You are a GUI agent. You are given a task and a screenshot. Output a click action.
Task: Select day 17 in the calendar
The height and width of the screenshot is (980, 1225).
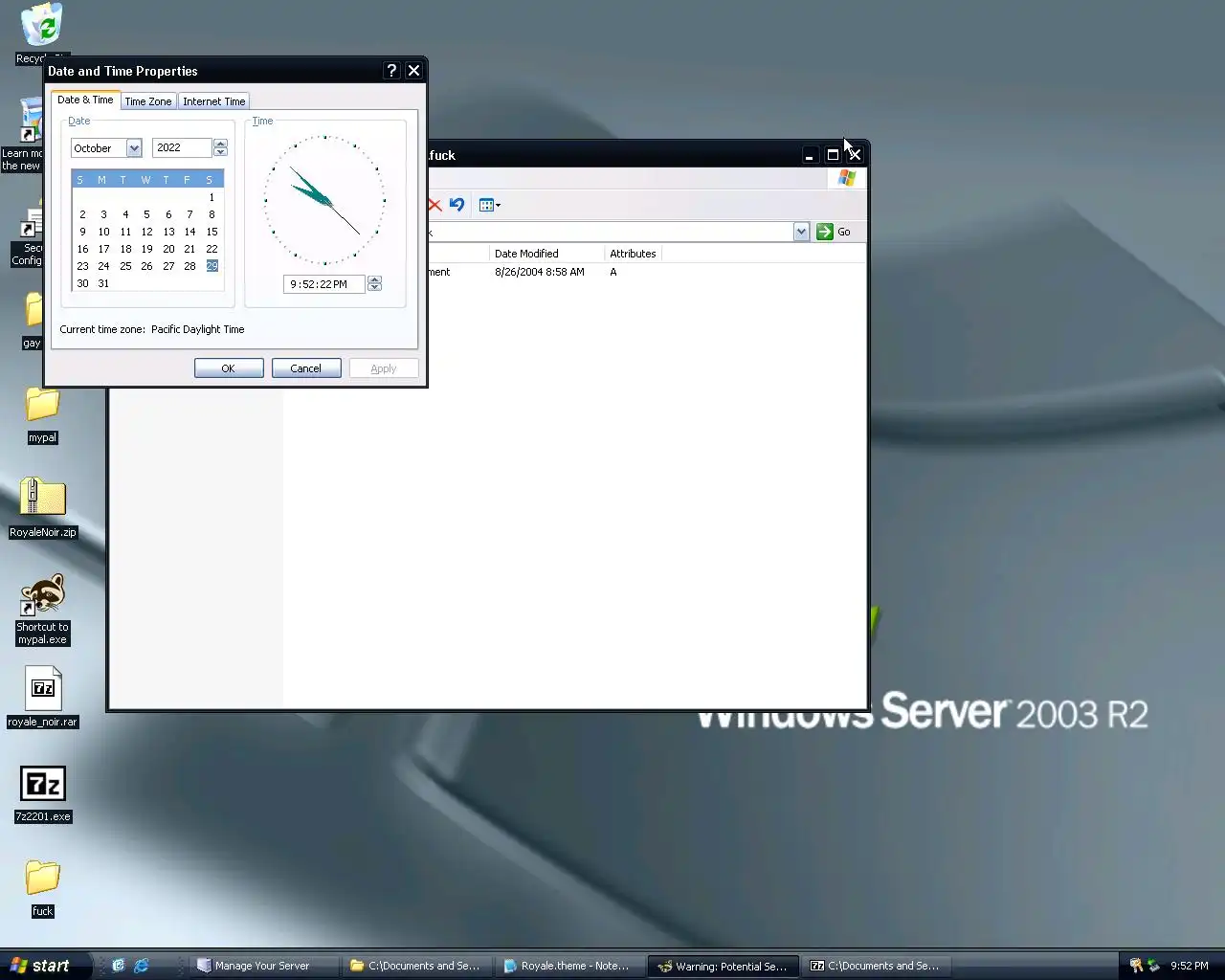(103, 249)
